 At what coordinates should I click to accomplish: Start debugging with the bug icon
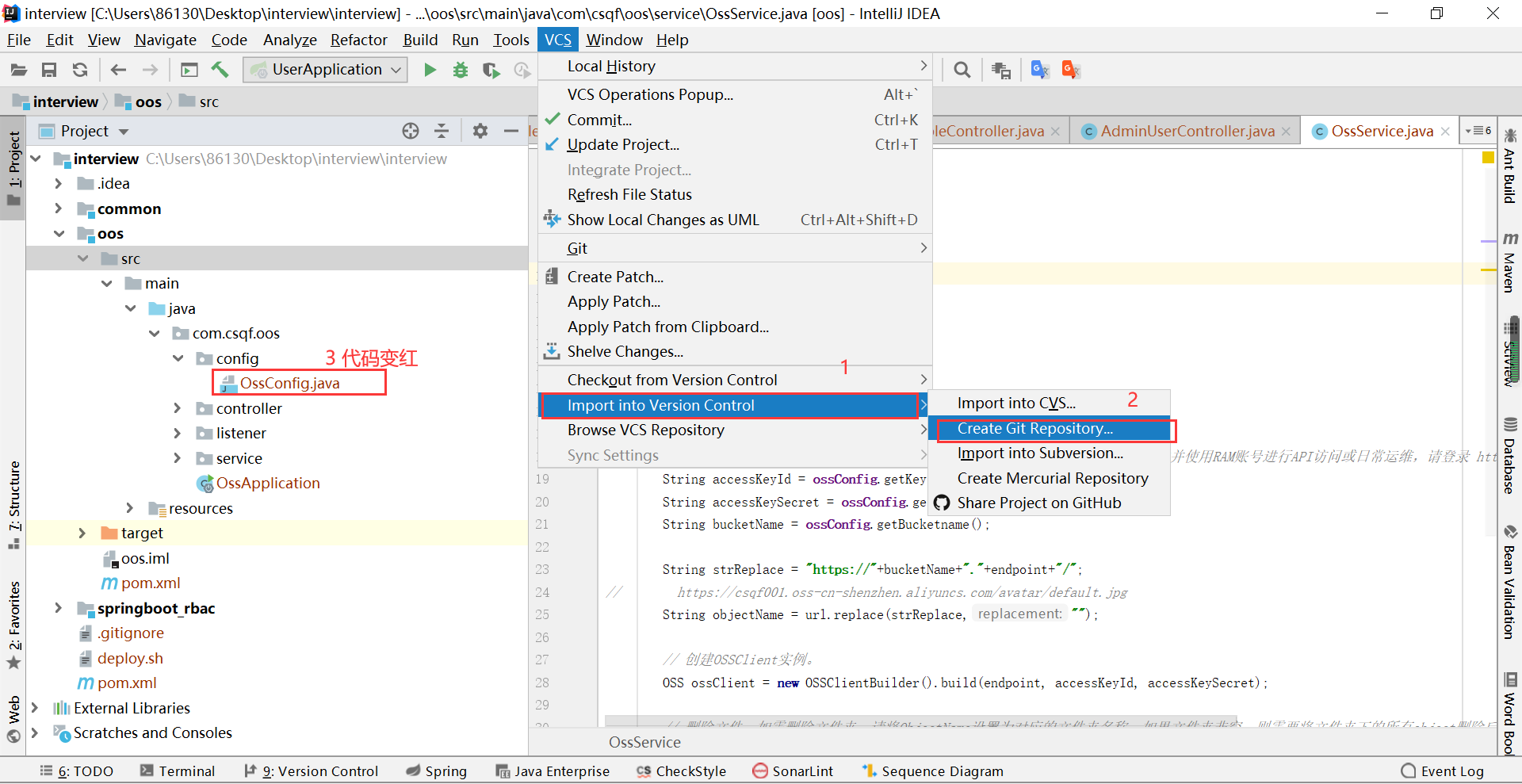coord(461,70)
